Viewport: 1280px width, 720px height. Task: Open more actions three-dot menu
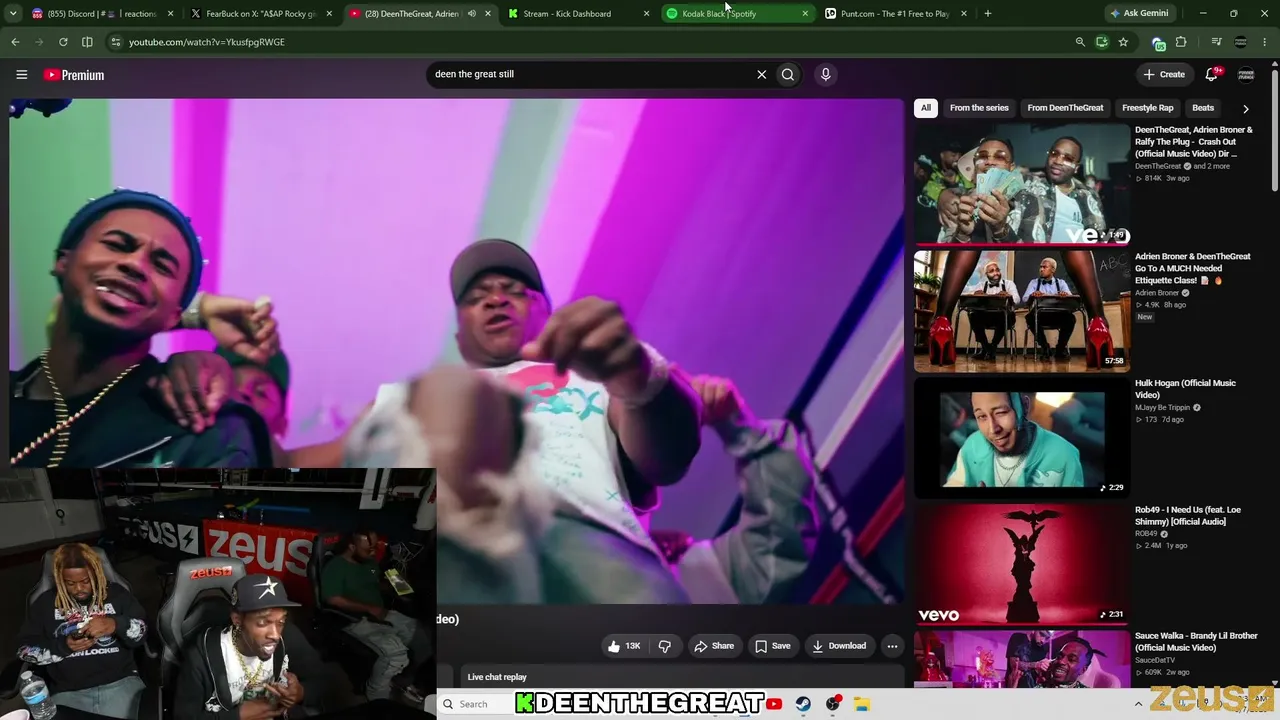(x=892, y=646)
